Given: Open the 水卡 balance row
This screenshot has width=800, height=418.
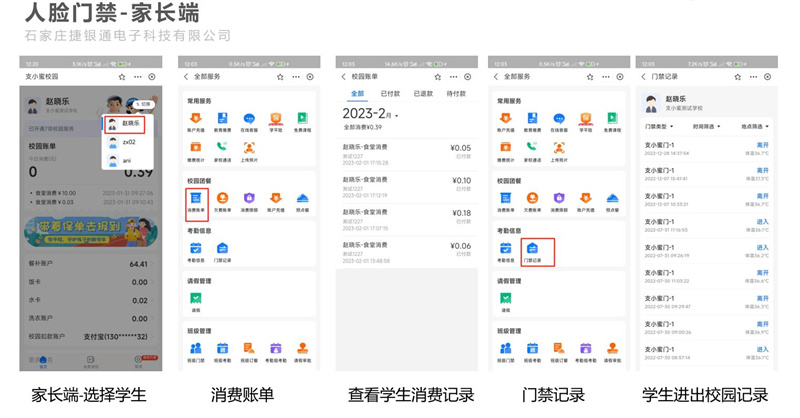Looking at the screenshot, I should pyautogui.click(x=90, y=301).
